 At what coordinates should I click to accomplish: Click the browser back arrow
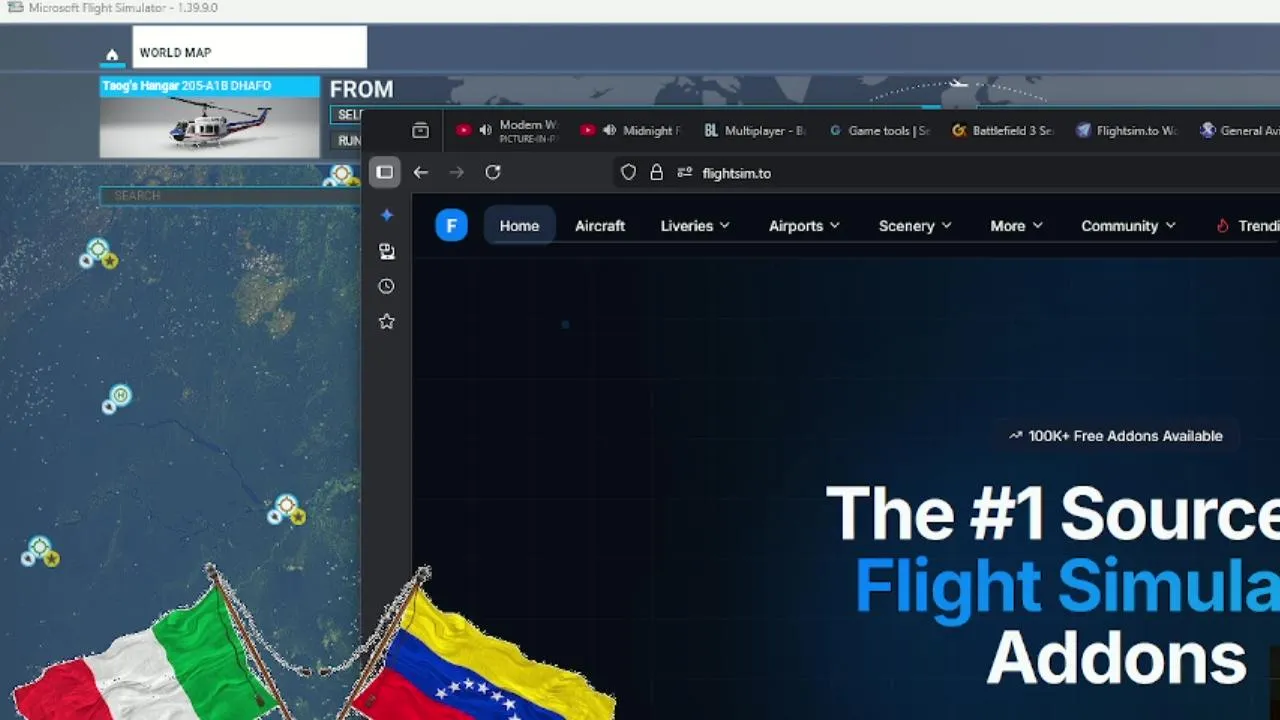[421, 172]
